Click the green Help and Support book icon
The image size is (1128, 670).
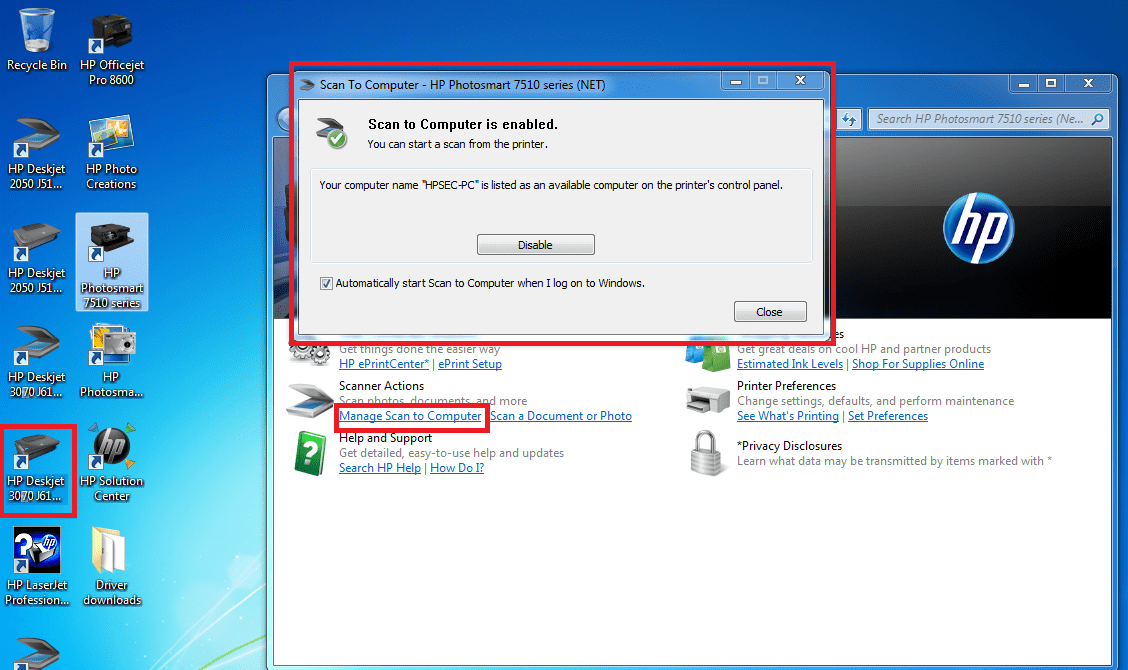coord(310,453)
